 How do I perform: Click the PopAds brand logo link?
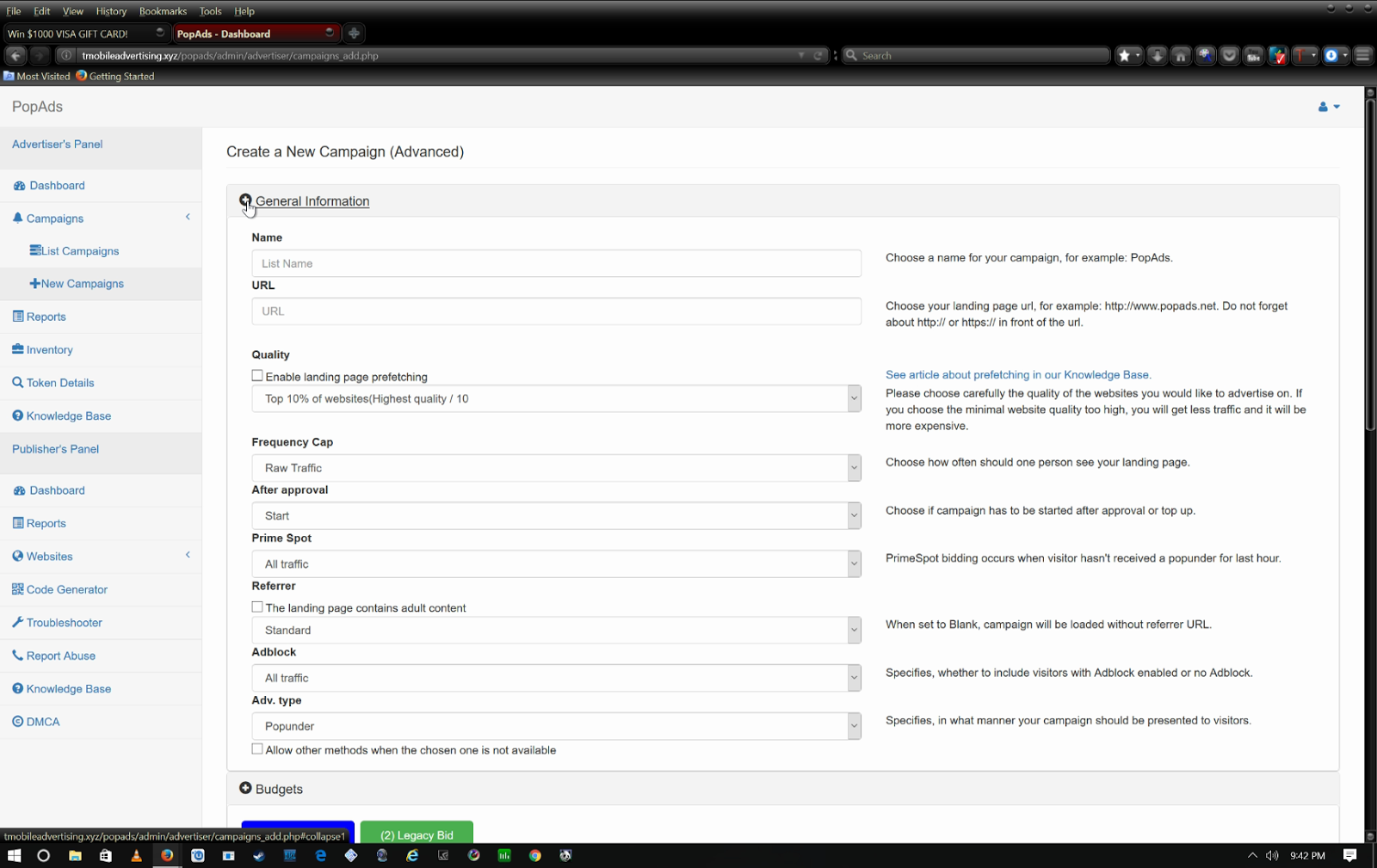(x=37, y=107)
